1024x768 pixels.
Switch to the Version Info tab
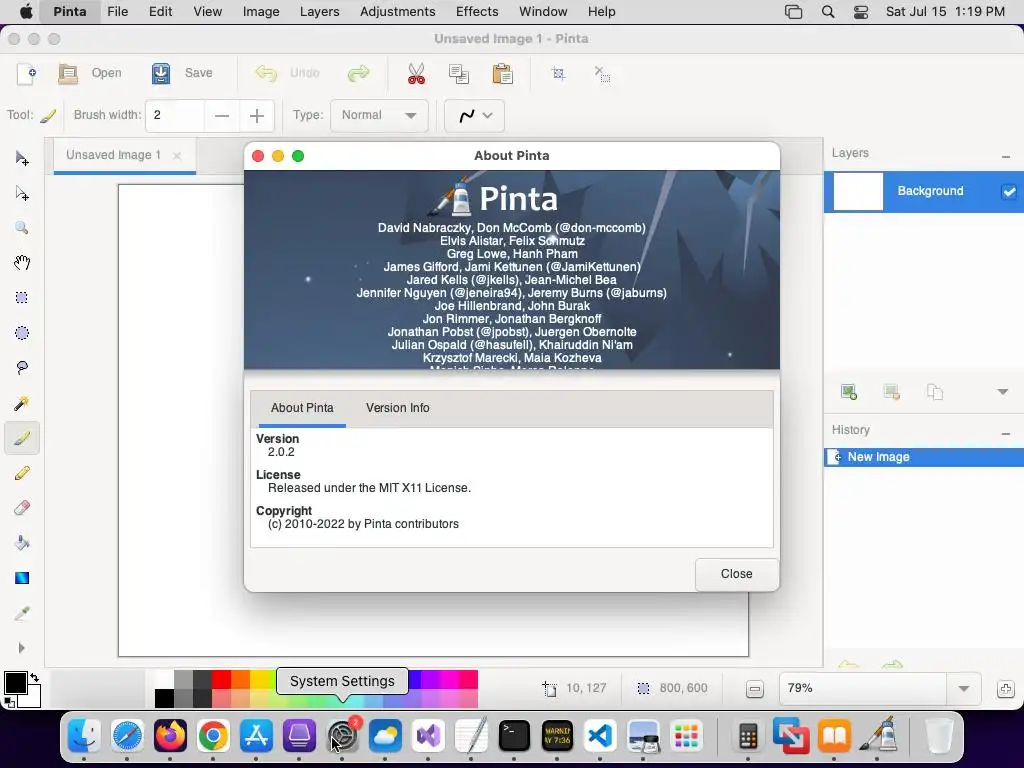click(x=398, y=408)
